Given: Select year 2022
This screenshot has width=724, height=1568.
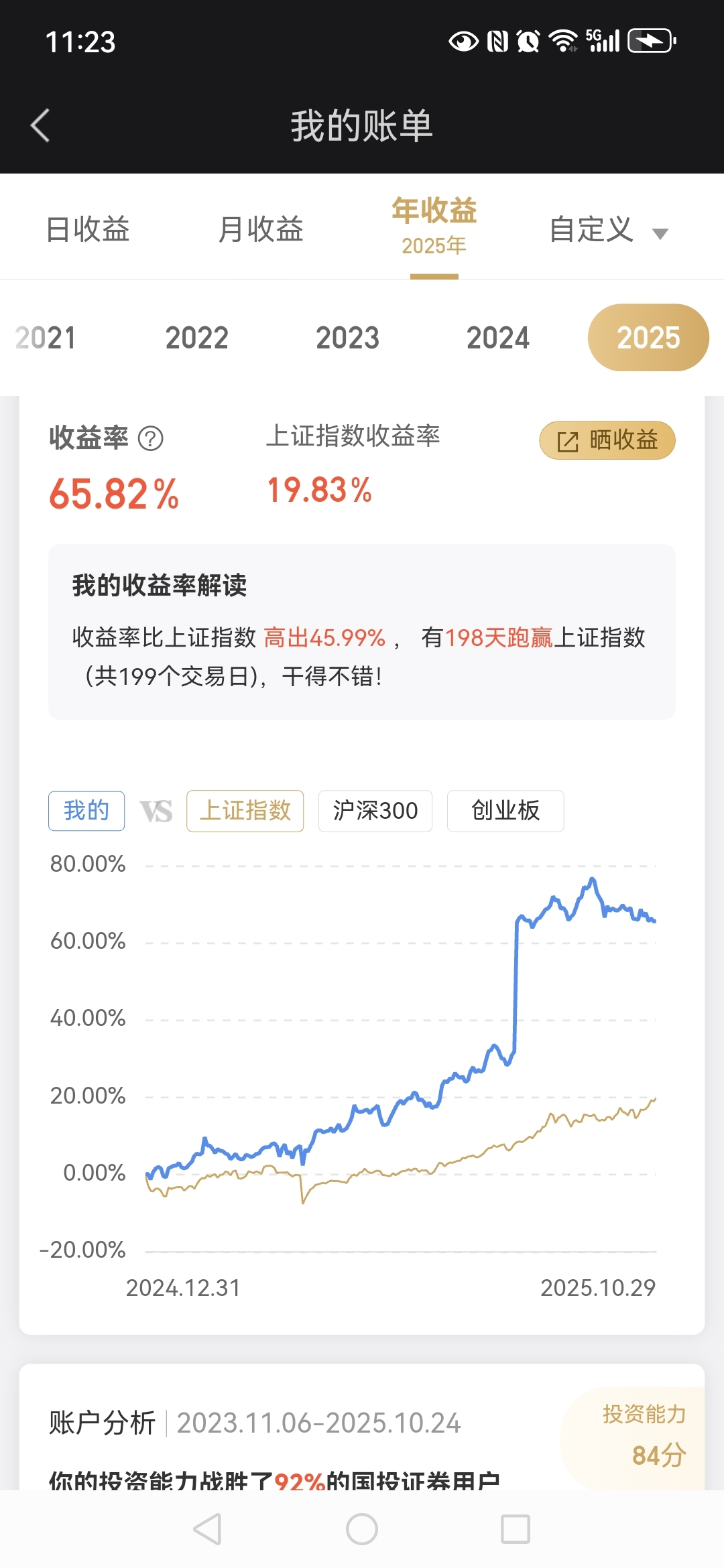Looking at the screenshot, I should click(197, 338).
